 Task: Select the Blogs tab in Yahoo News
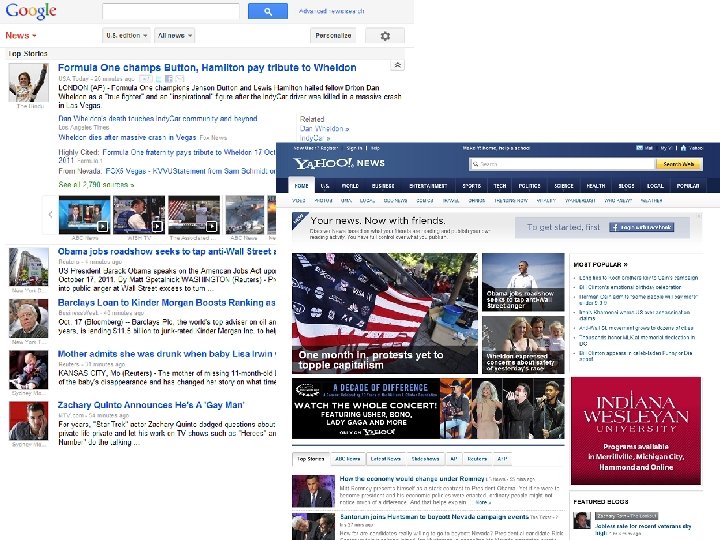pos(626,186)
